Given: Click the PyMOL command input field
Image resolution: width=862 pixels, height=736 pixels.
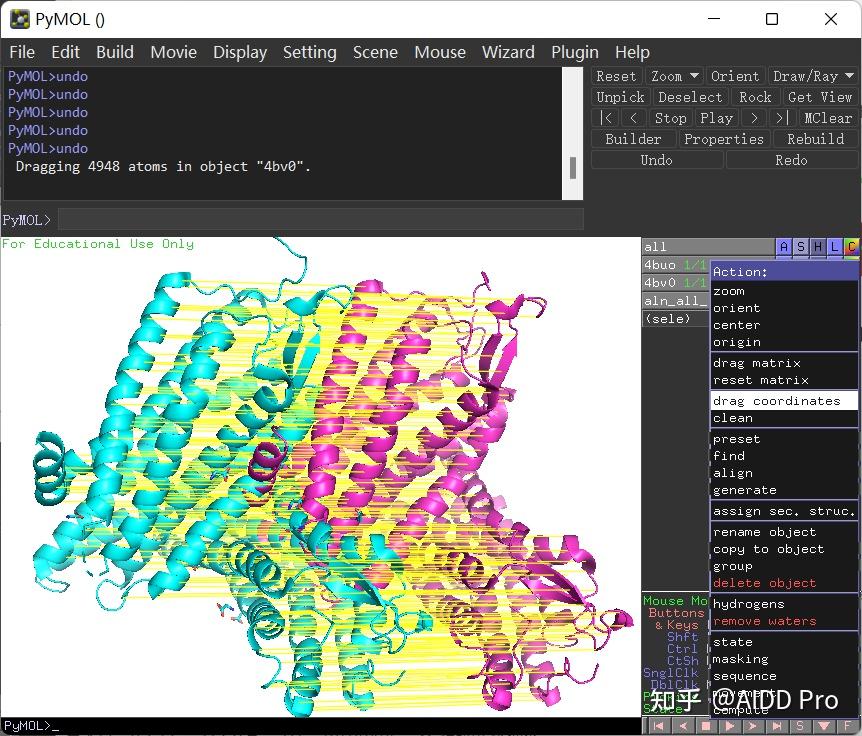Looking at the screenshot, I should pyautogui.click(x=320, y=219).
